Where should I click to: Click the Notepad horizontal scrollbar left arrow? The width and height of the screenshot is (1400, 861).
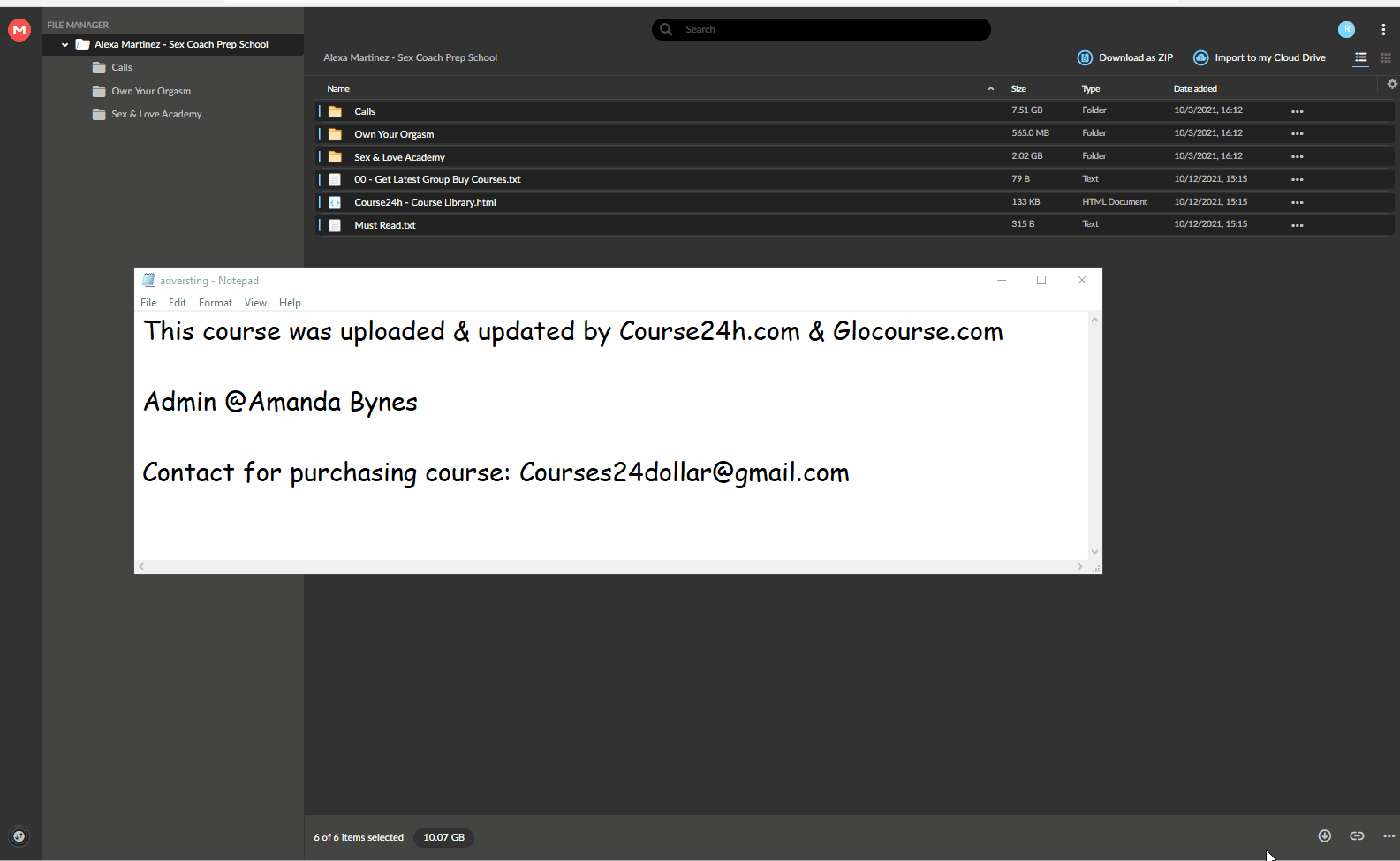tap(141, 566)
